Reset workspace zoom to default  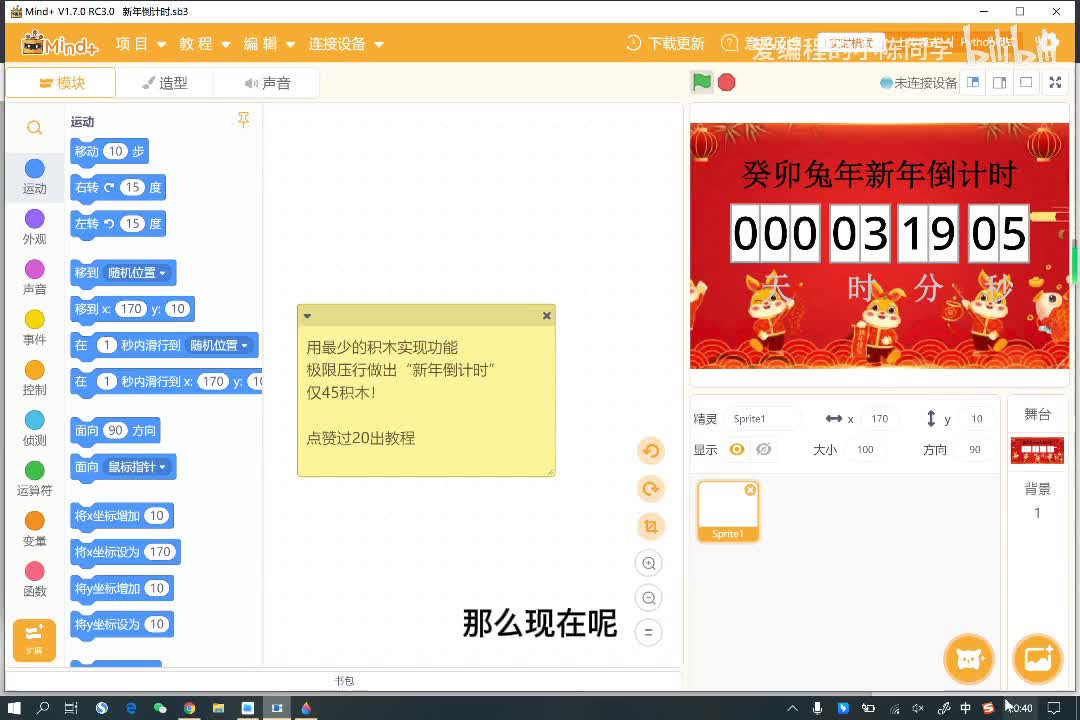pyautogui.click(x=649, y=632)
